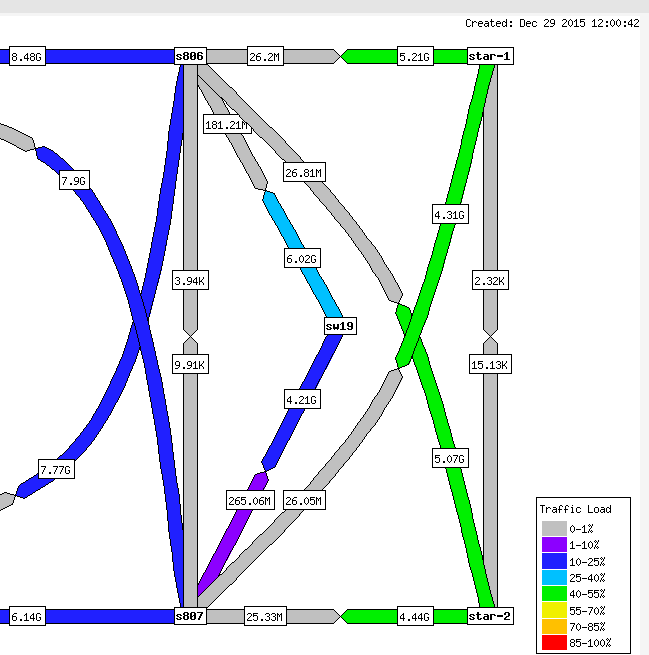Image resolution: width=649 pixels, height=655 pixels.
Task: Click the purple 1-10% legend swatch
Action: coord(554,545)
